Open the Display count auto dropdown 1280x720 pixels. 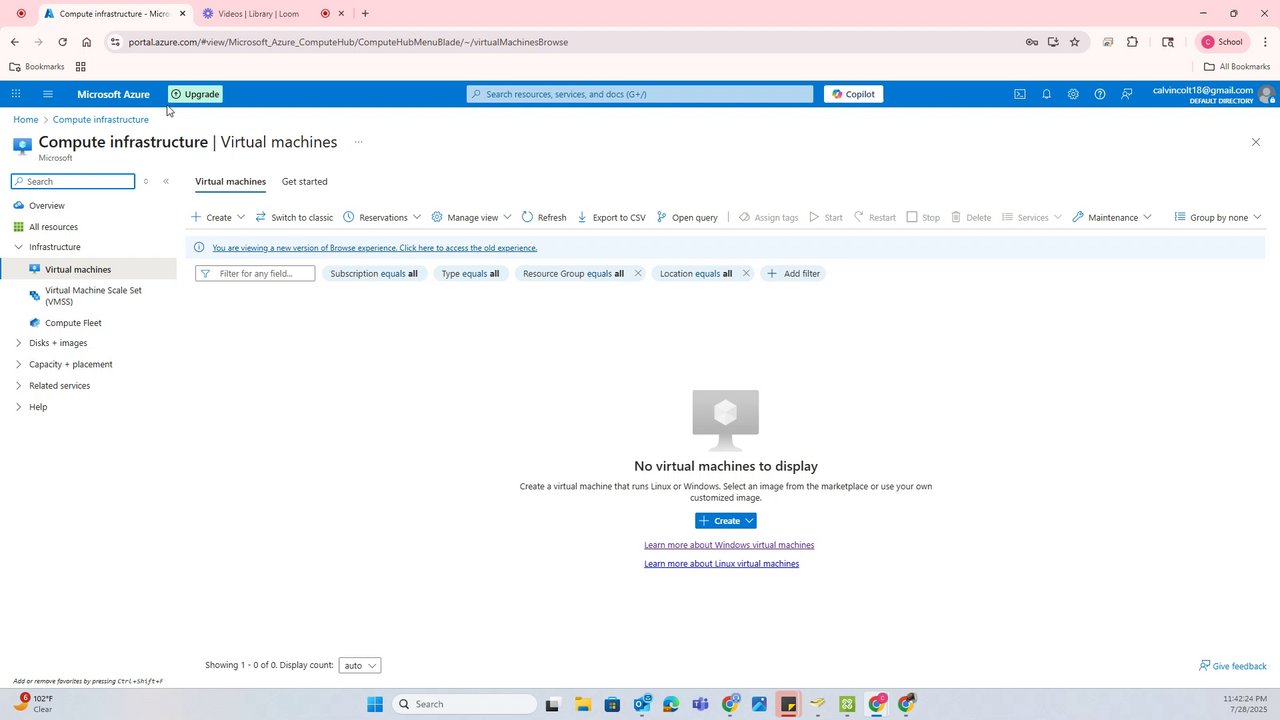pos(360,666)
